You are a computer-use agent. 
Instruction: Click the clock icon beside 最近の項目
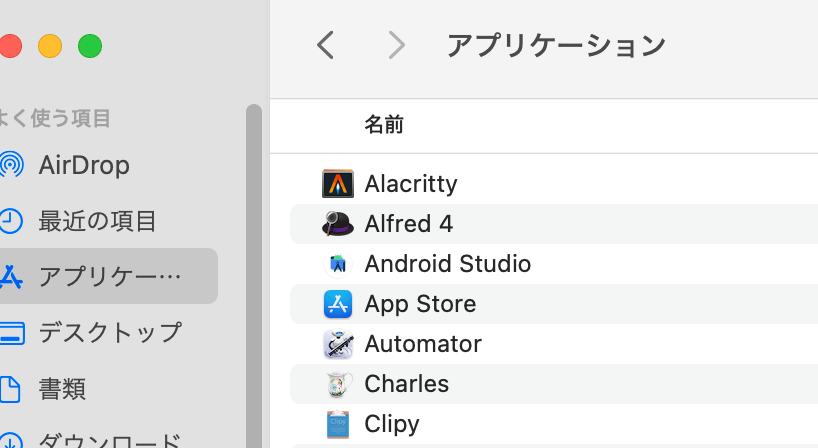pos(10,221)
